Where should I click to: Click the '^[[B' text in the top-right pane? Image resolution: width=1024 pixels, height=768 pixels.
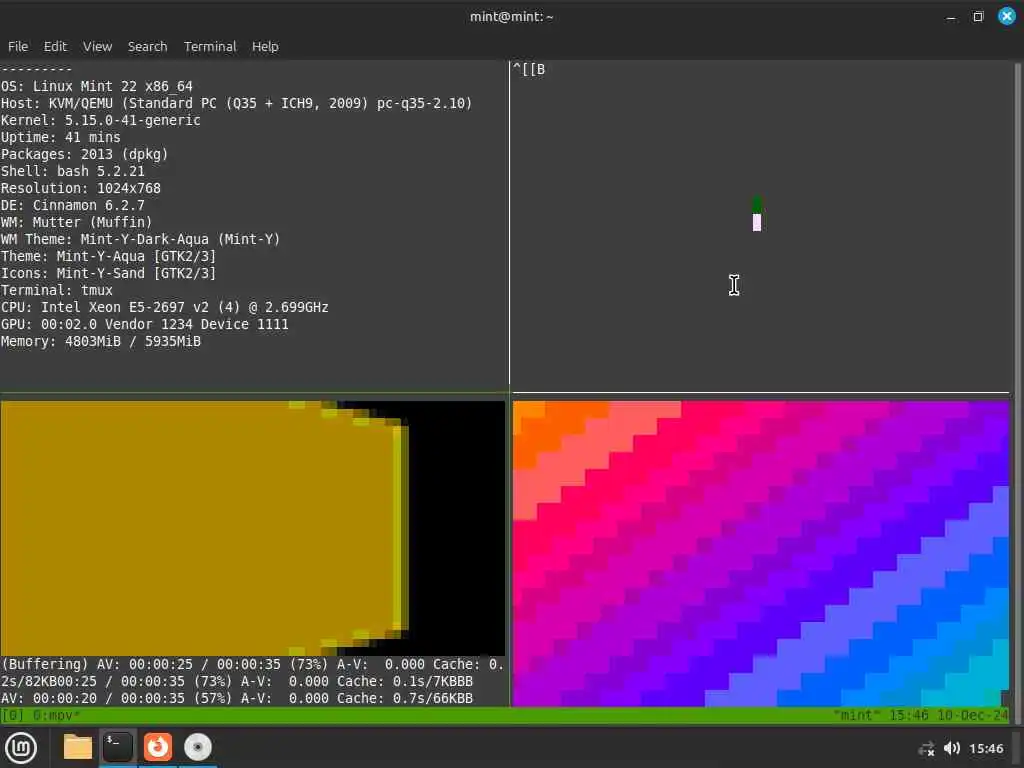coord(529,69)
